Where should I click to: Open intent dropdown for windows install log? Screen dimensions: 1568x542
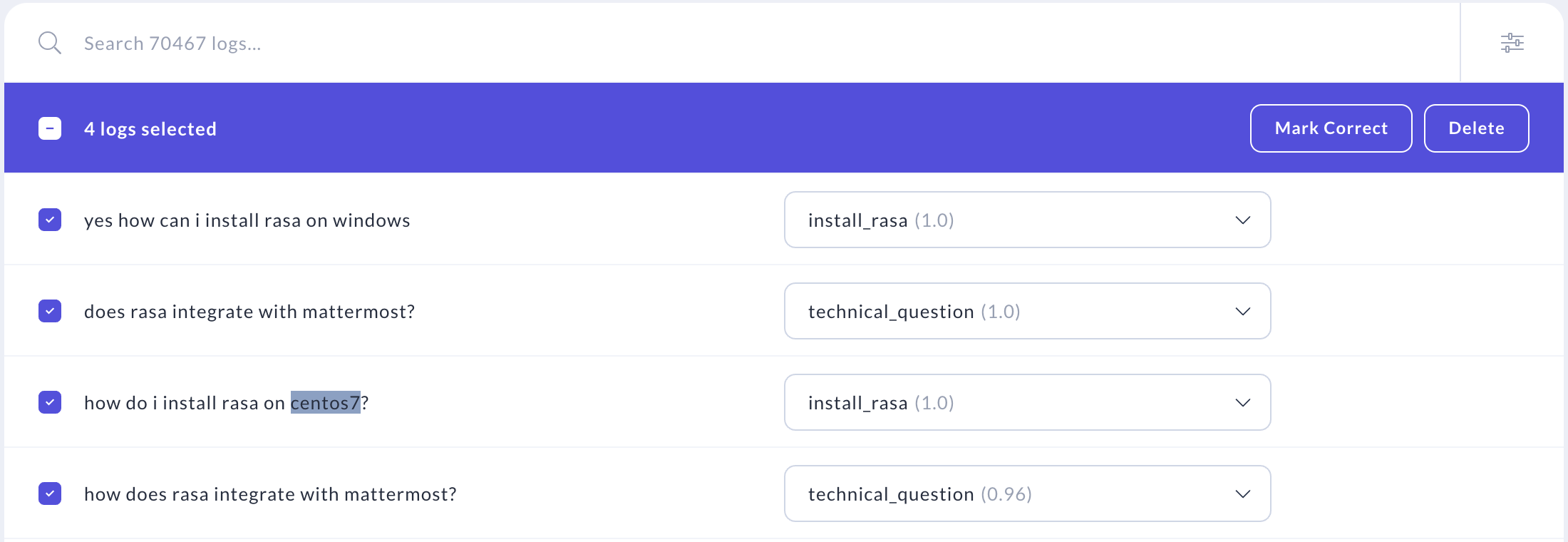point(1026,220)
